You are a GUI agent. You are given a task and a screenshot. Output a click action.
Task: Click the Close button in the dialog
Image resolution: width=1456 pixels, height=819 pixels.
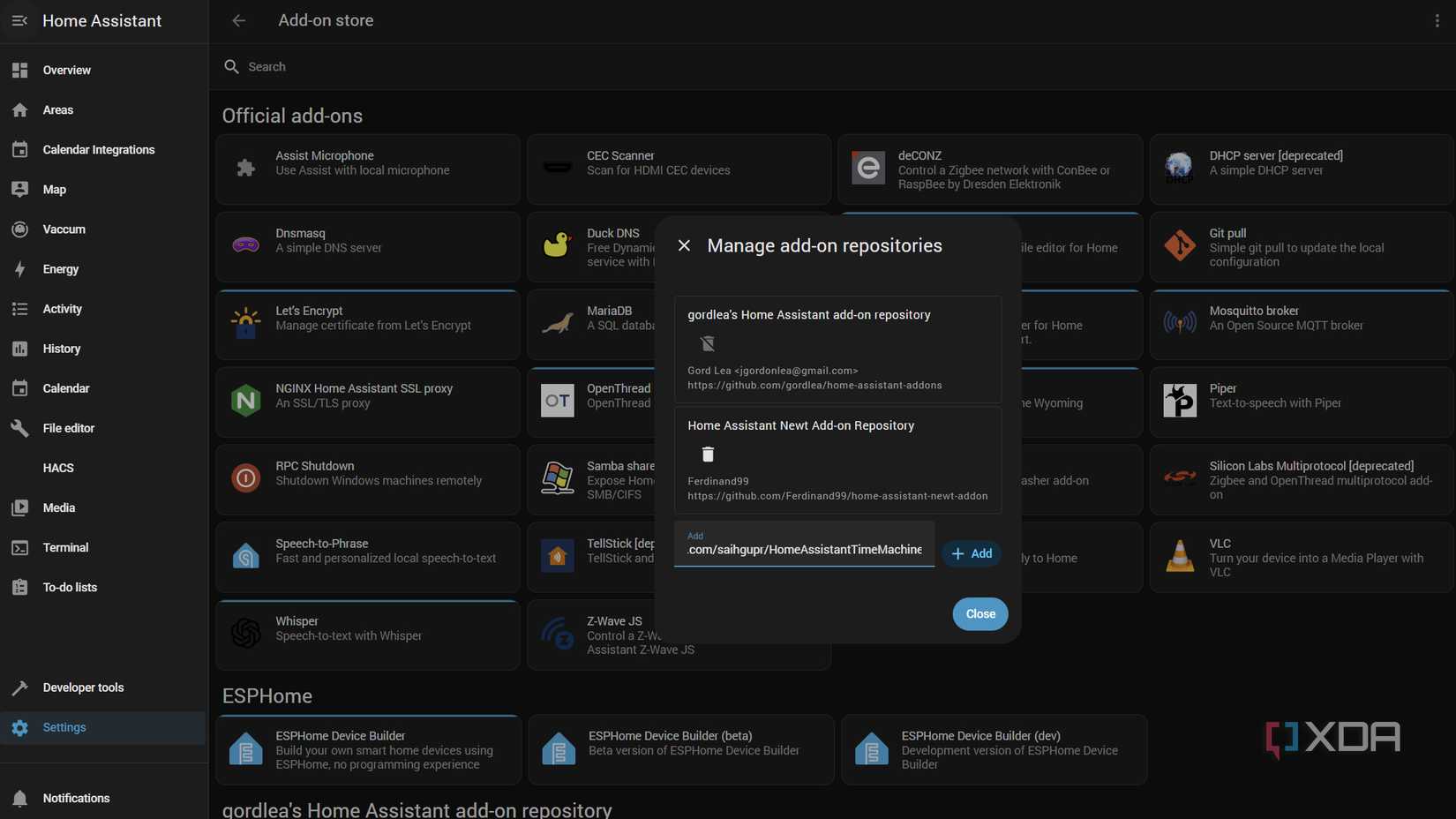(x=980, y=614)
